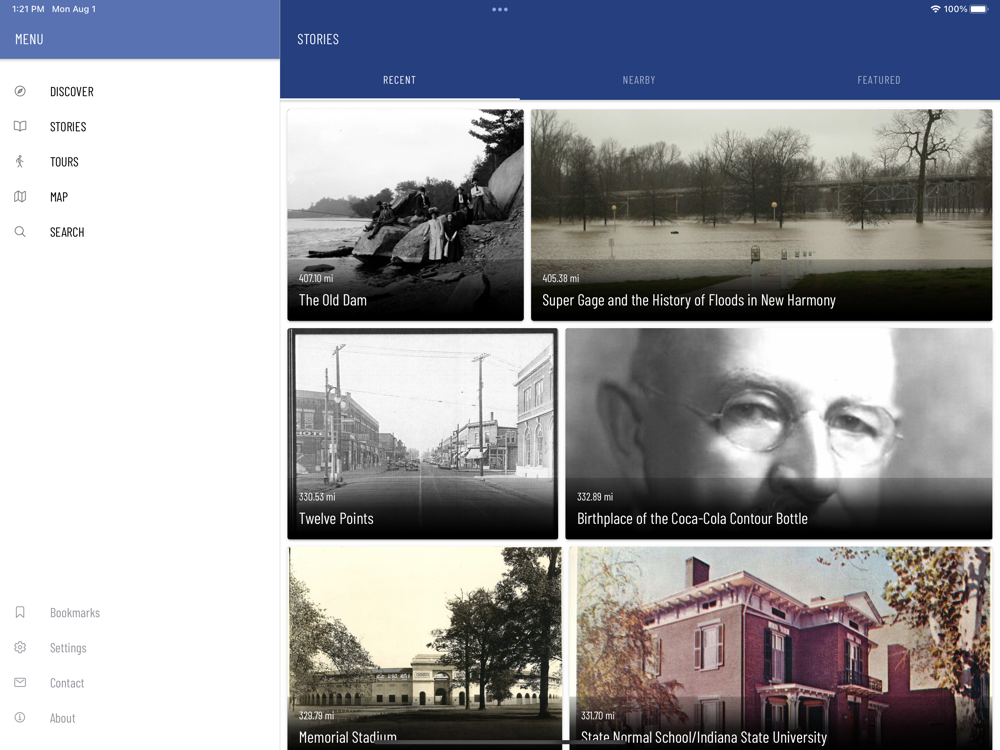Open the Memorial Stadium story card

click(425, 648)
